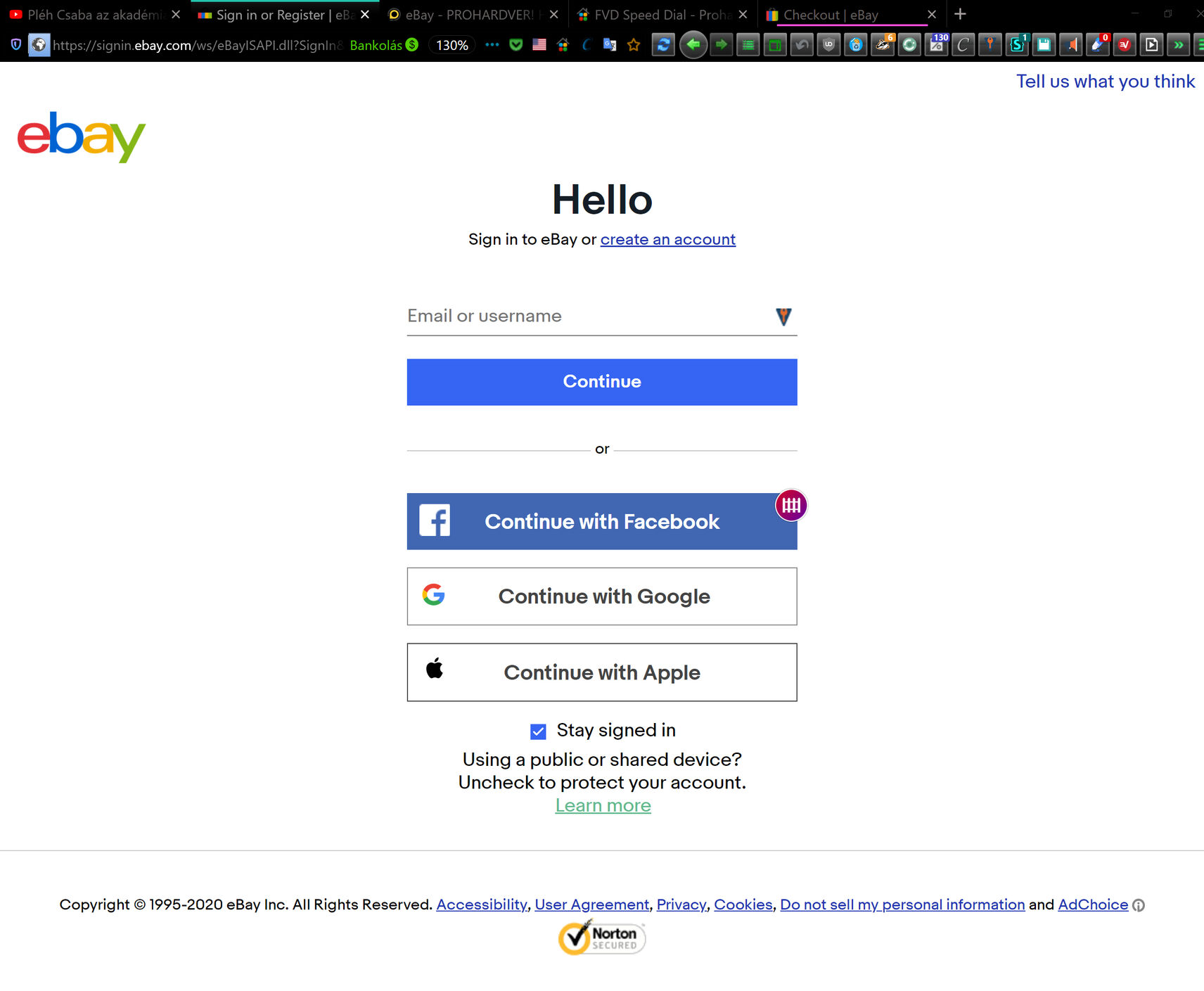Image resolution: width=1204 pixels, height=991 pixels.
Task: Click the green Pocket shield icon
Action: coord(516,45)
